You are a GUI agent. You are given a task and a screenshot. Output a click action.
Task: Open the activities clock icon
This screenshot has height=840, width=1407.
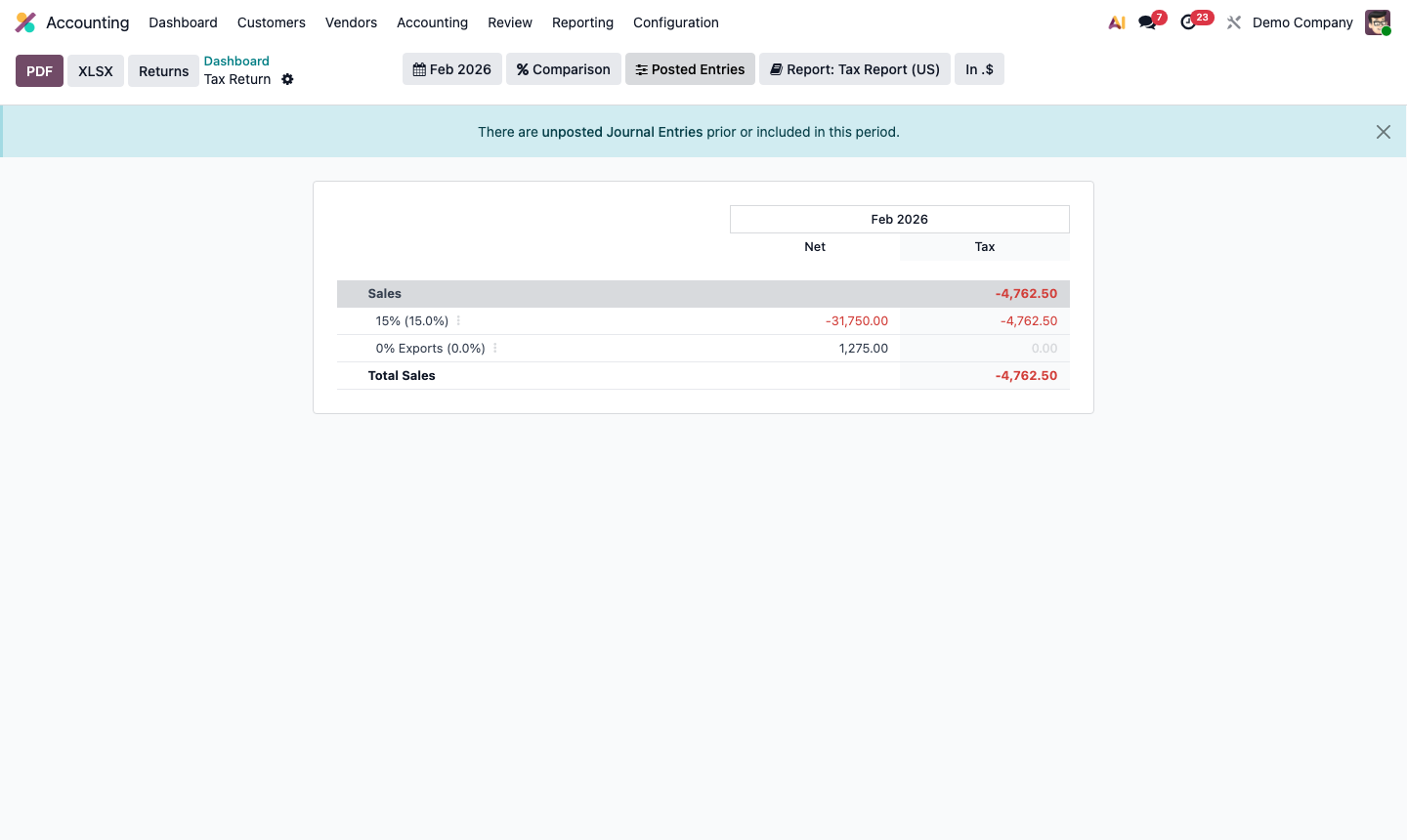[1188, 21]
